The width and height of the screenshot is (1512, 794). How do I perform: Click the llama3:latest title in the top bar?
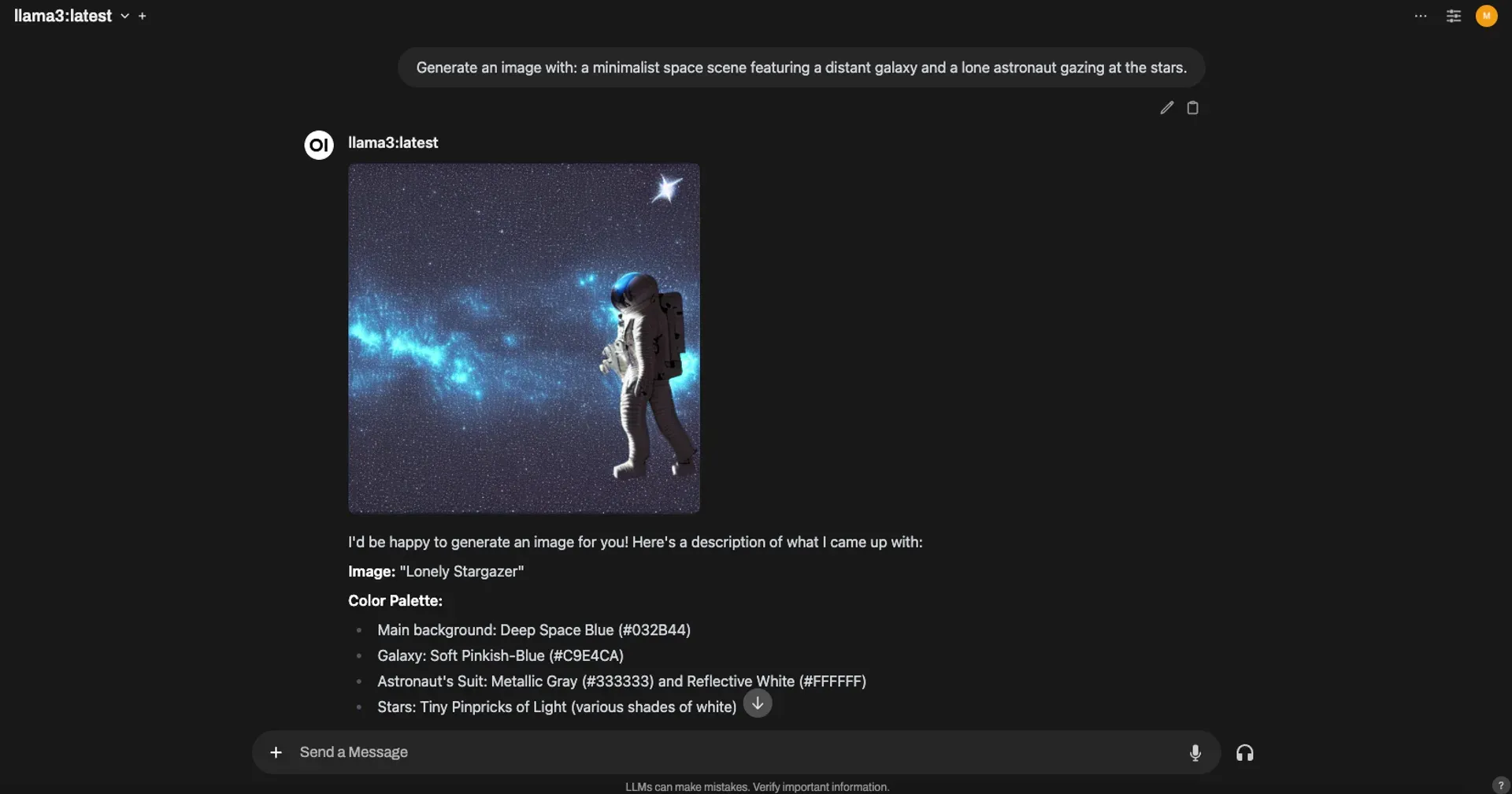point(65,16)
